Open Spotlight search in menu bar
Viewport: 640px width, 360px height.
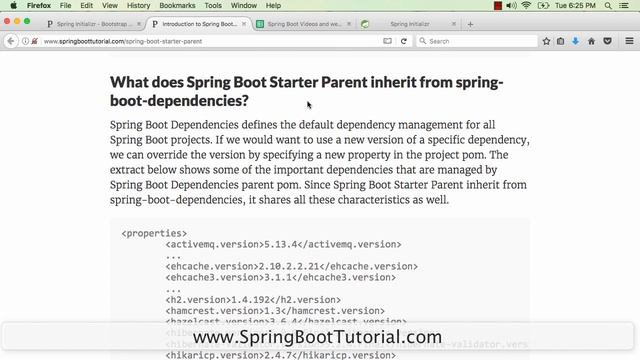coord(608,6)
